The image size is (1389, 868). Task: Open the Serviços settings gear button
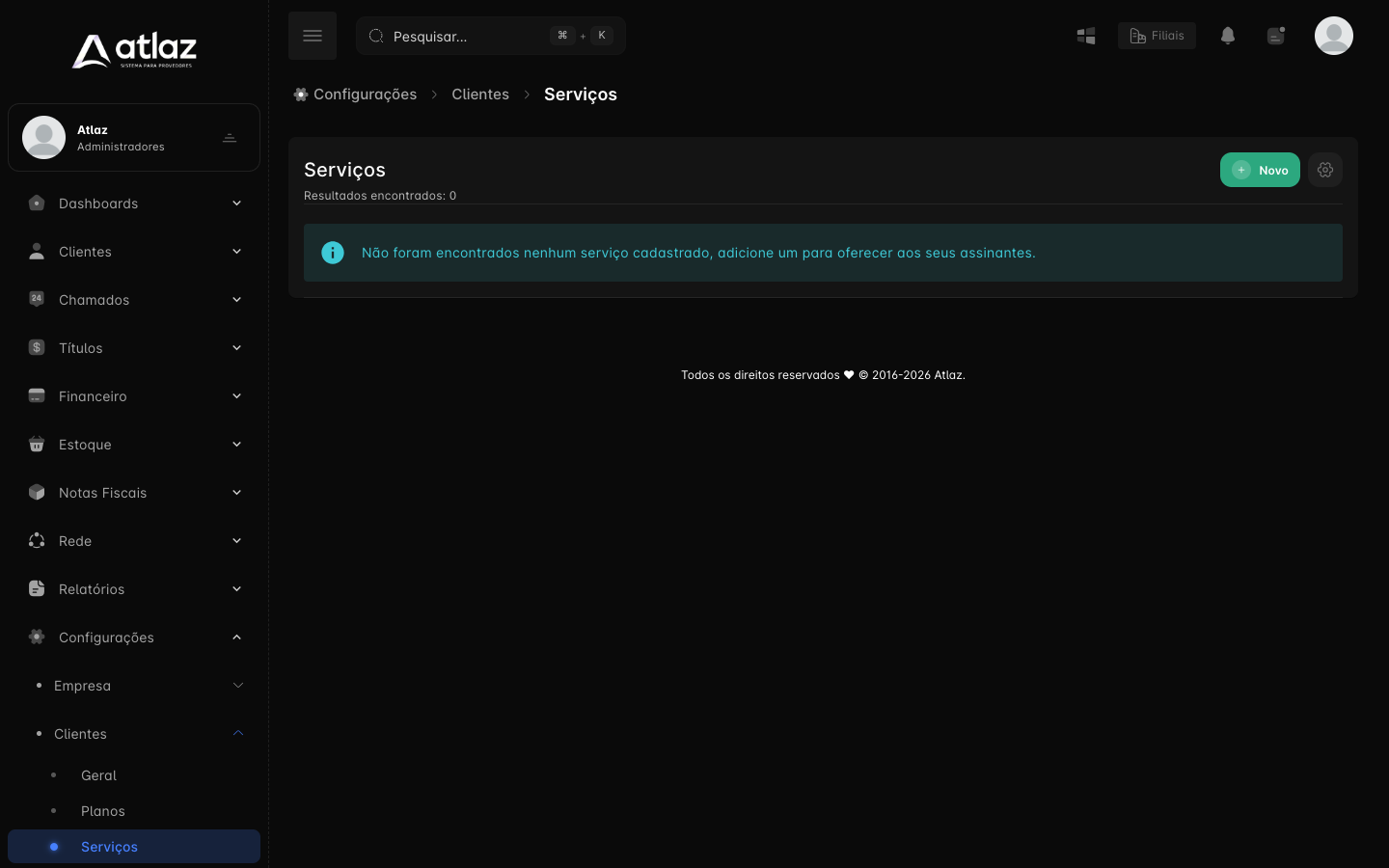pos(1325,170)
